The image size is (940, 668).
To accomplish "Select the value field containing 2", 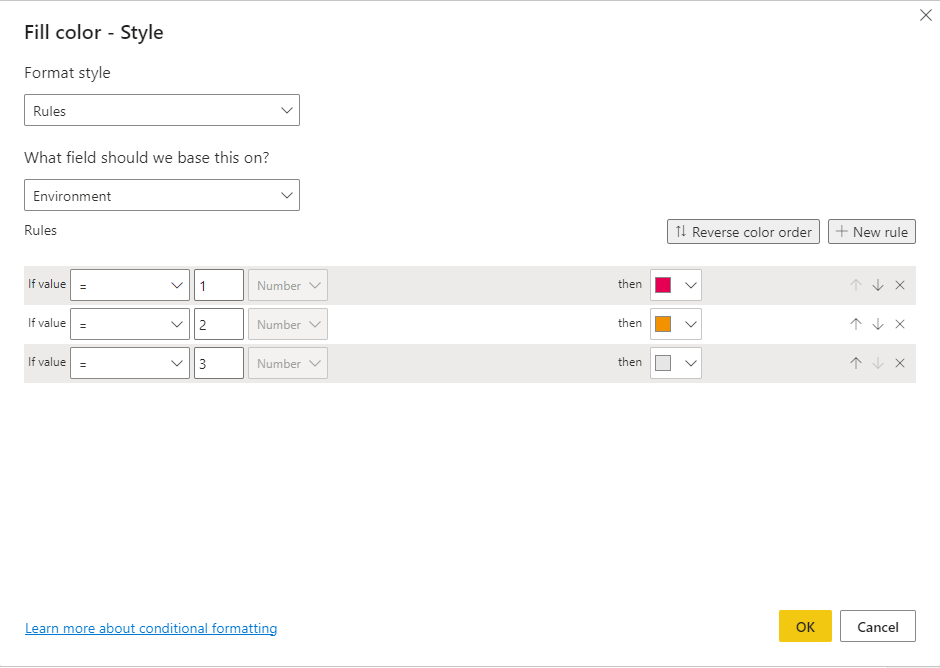I will [x=218, y=323].
